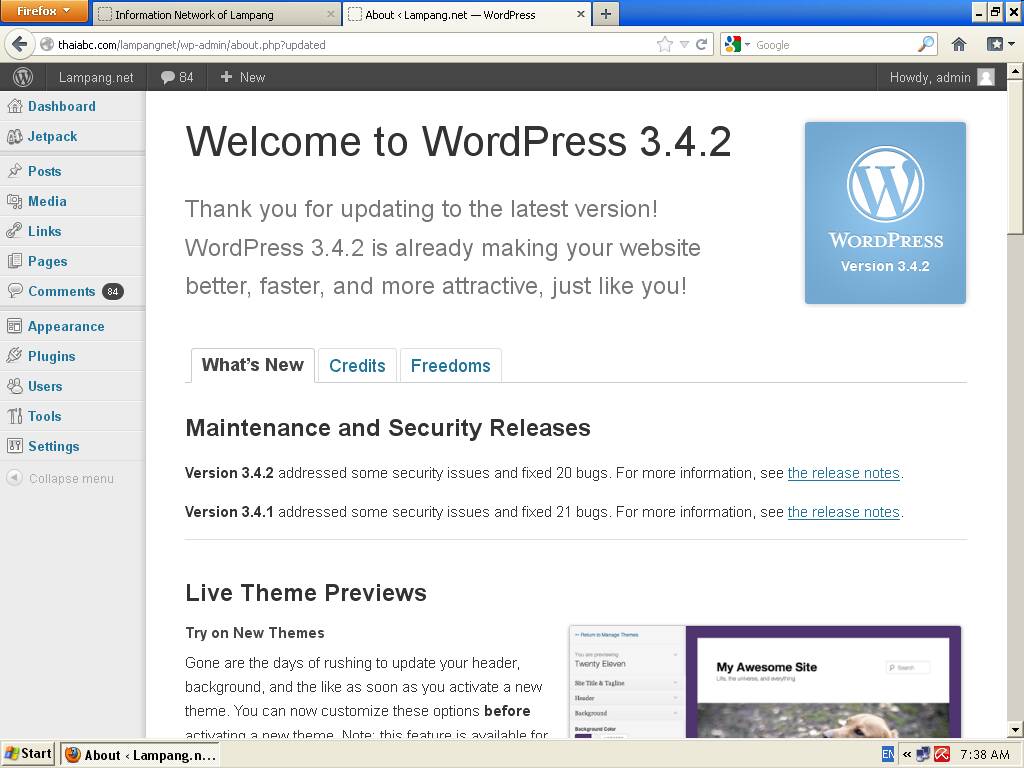Click the Live Theme Previews screenshot image
The image size is (1024, 768).
point(765,681)
